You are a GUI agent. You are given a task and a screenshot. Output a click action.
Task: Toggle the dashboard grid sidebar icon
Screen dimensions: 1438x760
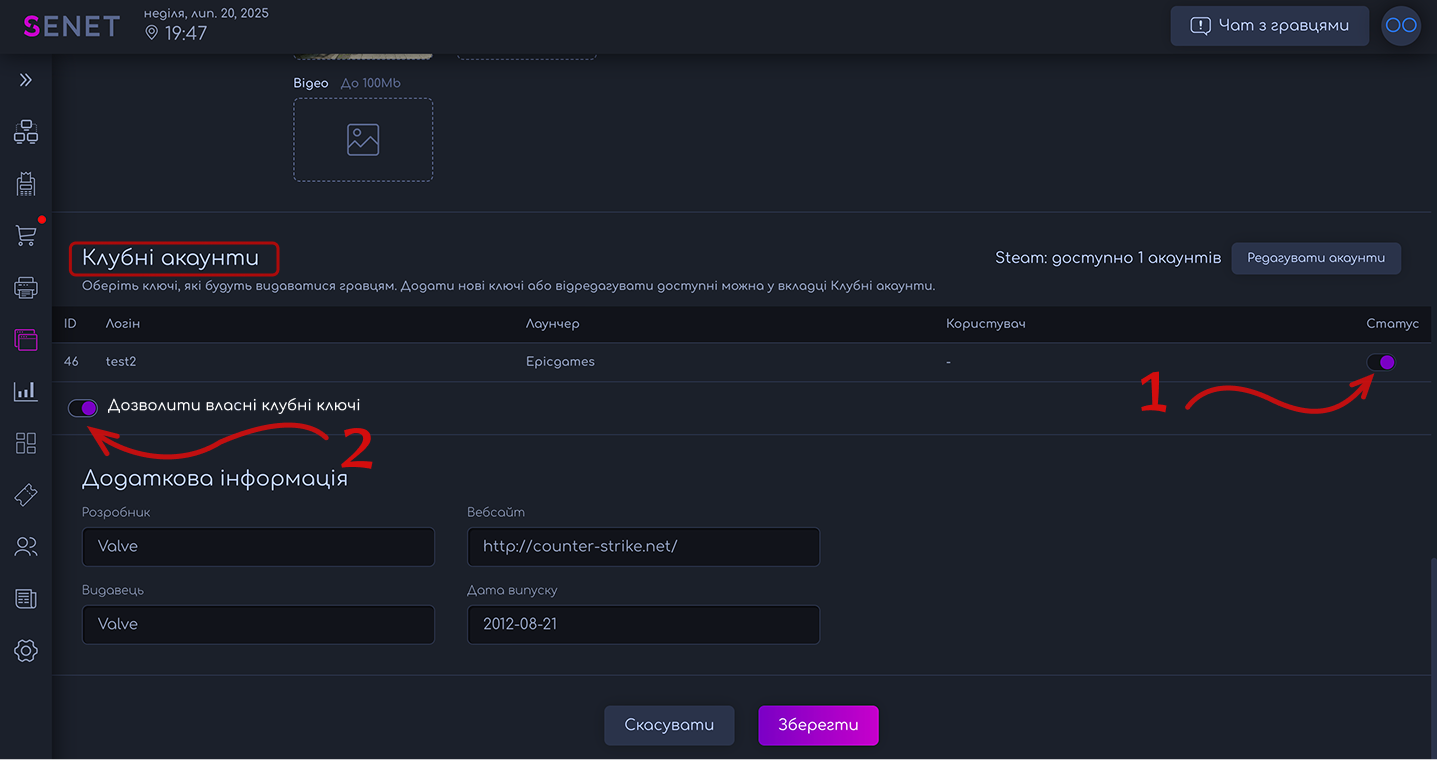click(x=25, y=442)
